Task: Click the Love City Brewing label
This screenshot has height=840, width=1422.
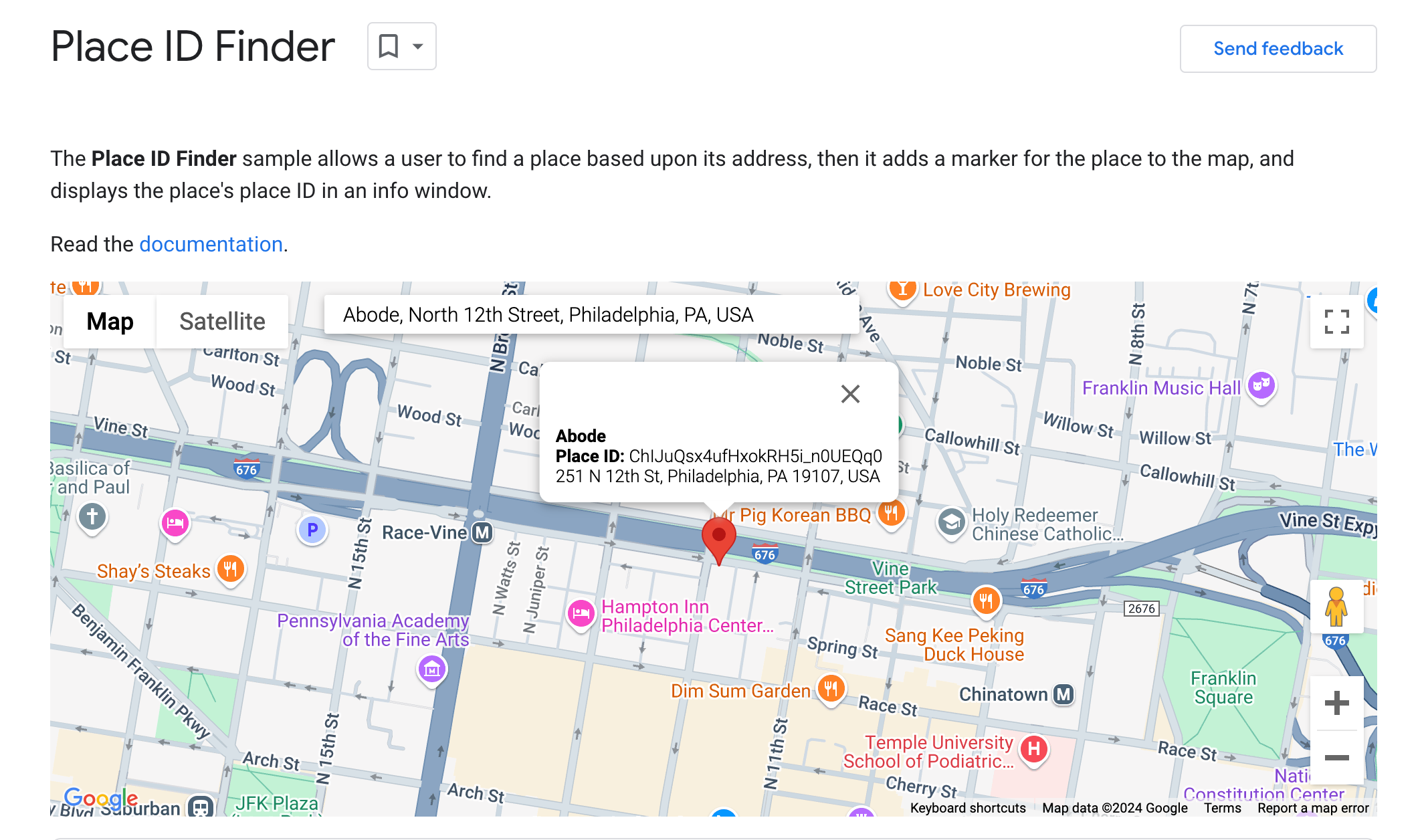Action: coord(997,290)
